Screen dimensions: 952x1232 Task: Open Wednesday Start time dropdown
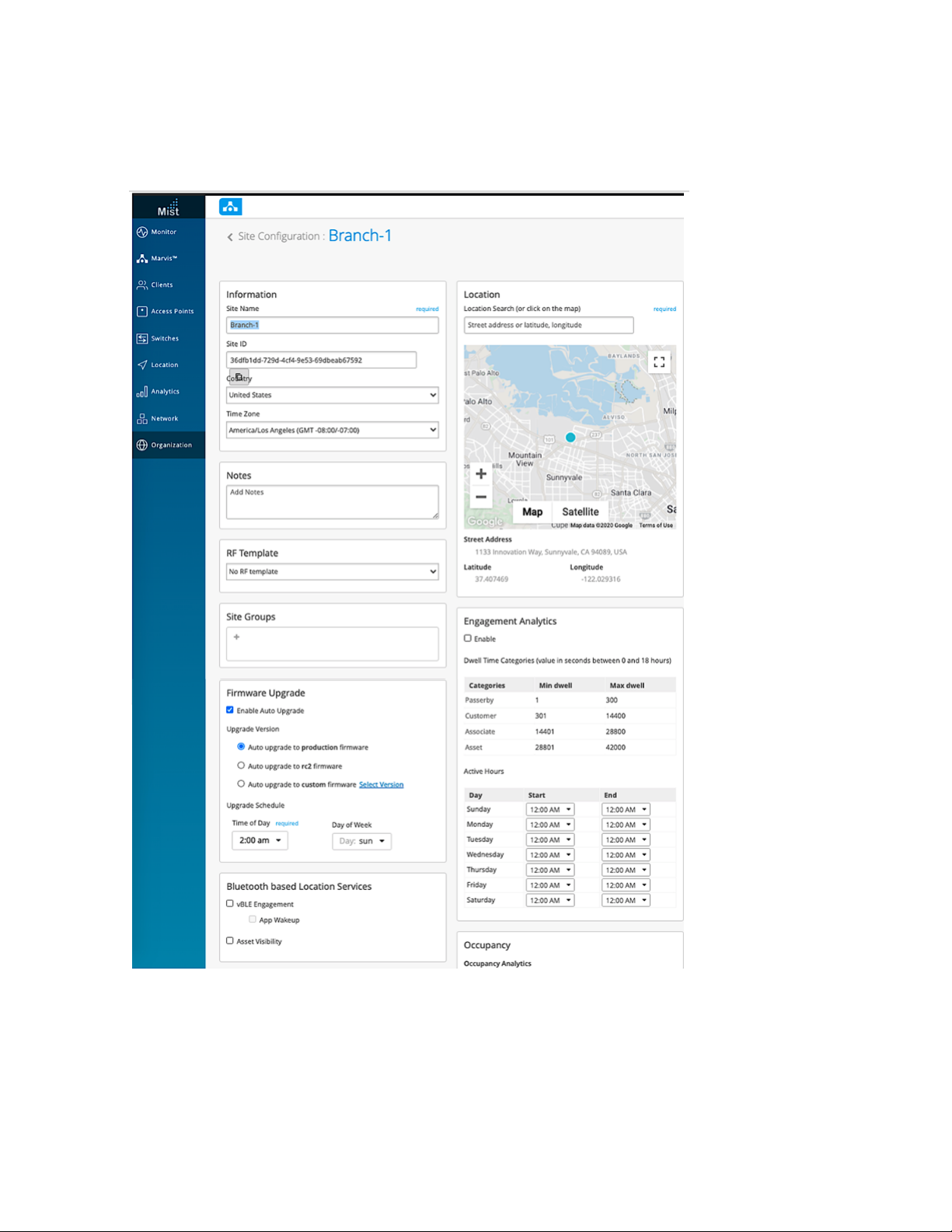tap(549, 855)
